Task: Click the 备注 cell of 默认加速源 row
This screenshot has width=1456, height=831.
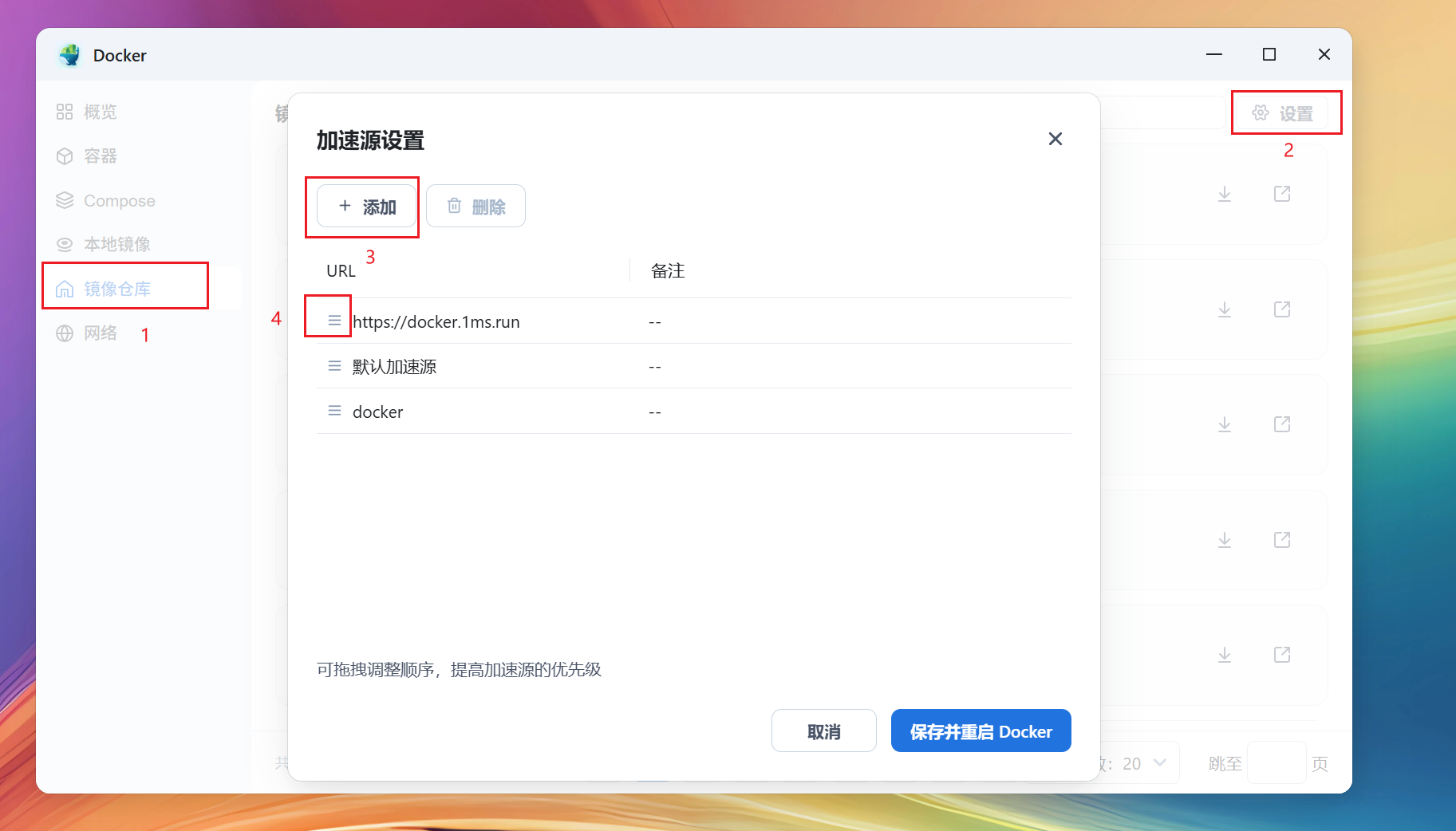Action: click(655, 367)
